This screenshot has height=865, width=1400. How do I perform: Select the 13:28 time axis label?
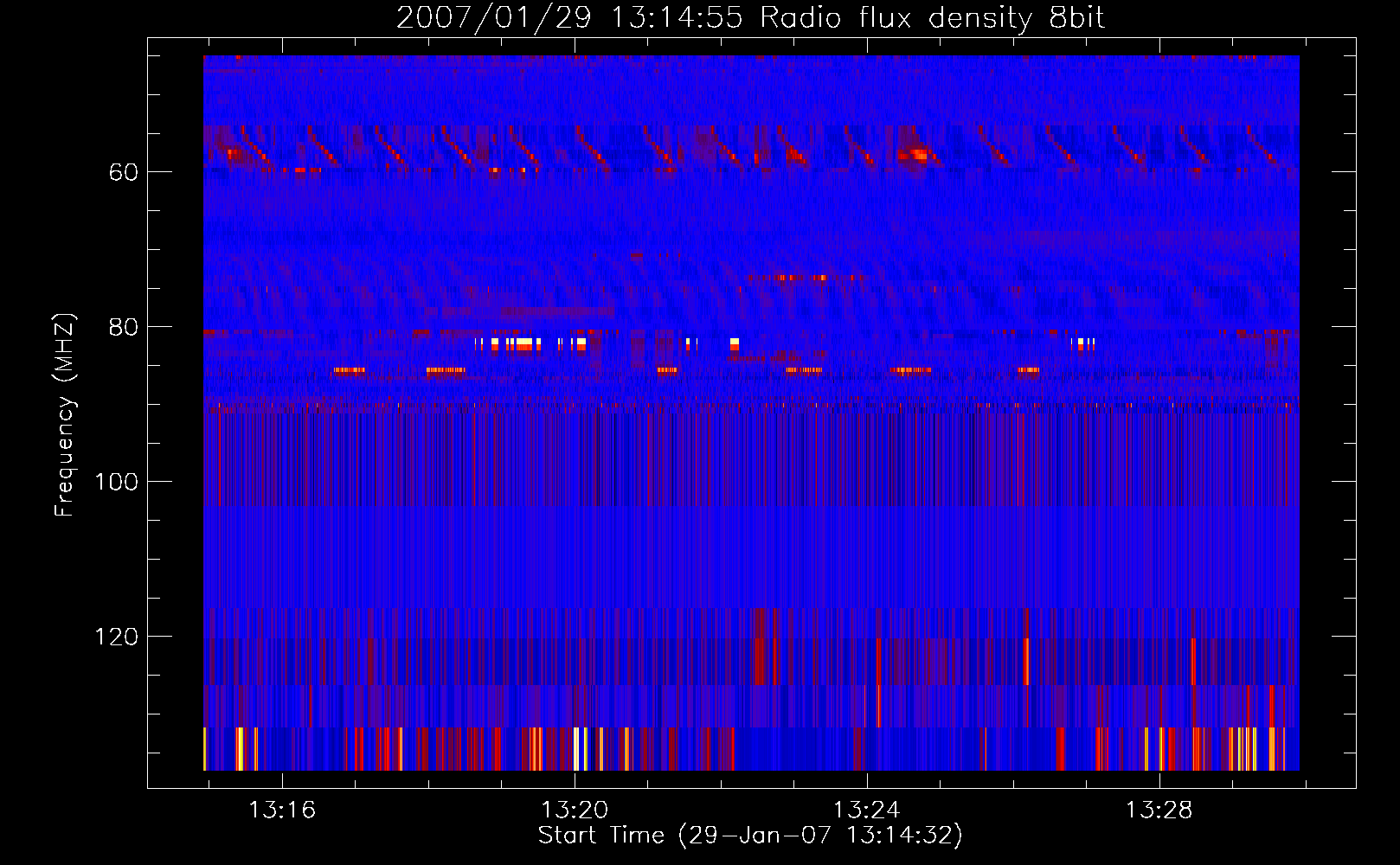click(1159, 810)
